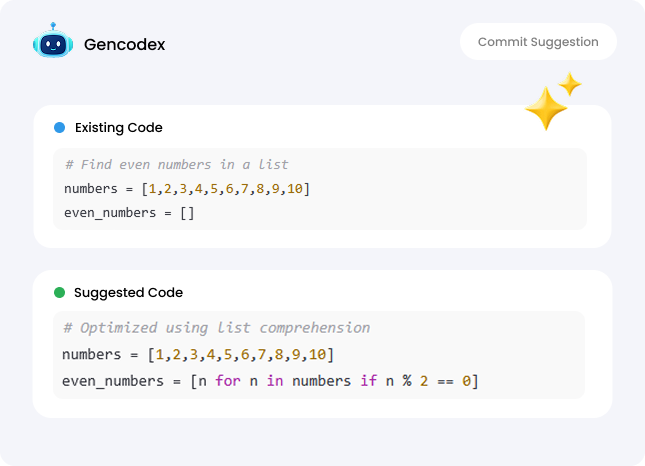Click the blue dot beside Existing Code
This screenshot has width=645, height=466.
pos(59,128)
